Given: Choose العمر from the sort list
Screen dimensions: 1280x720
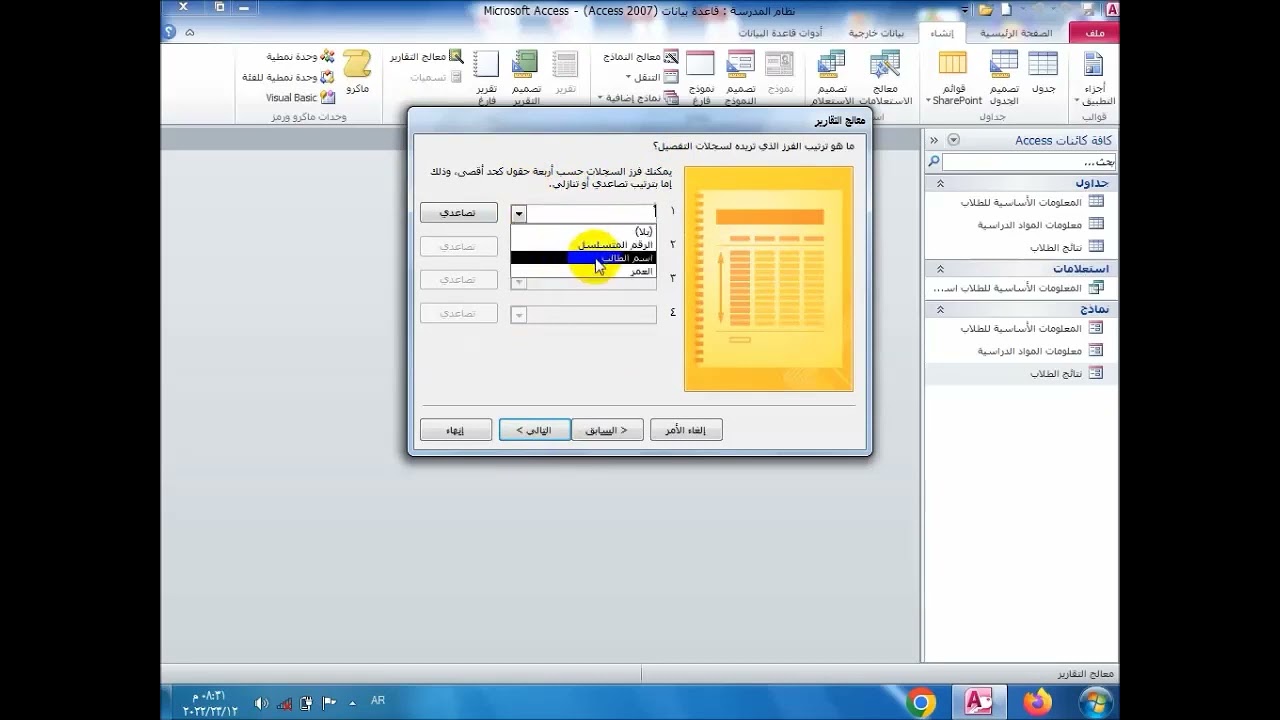Looking at the screenshot, I should pyautogui.click(x=583, y=271).
